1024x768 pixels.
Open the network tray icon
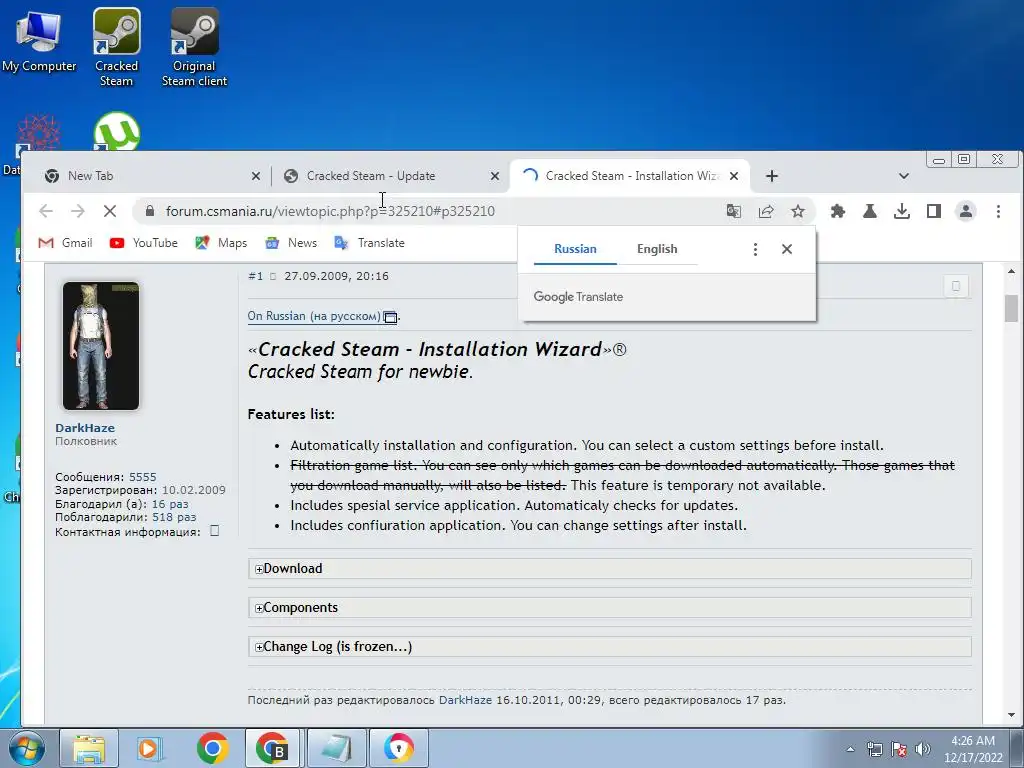[x=874, y=749]
